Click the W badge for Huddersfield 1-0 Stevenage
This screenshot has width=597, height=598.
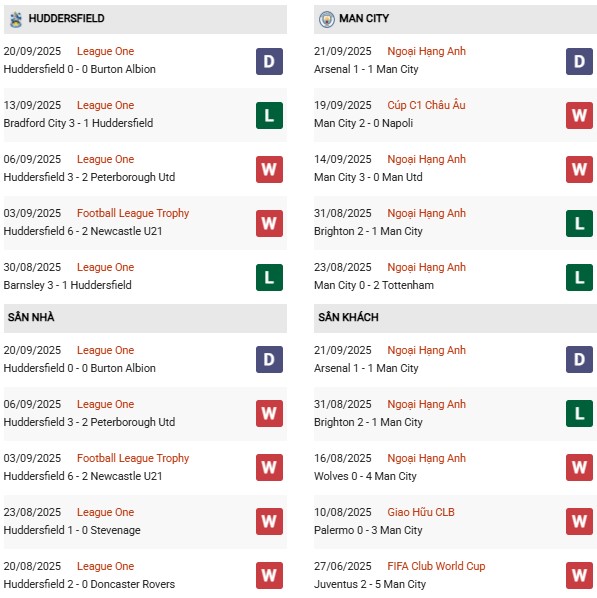click(269, 521)
